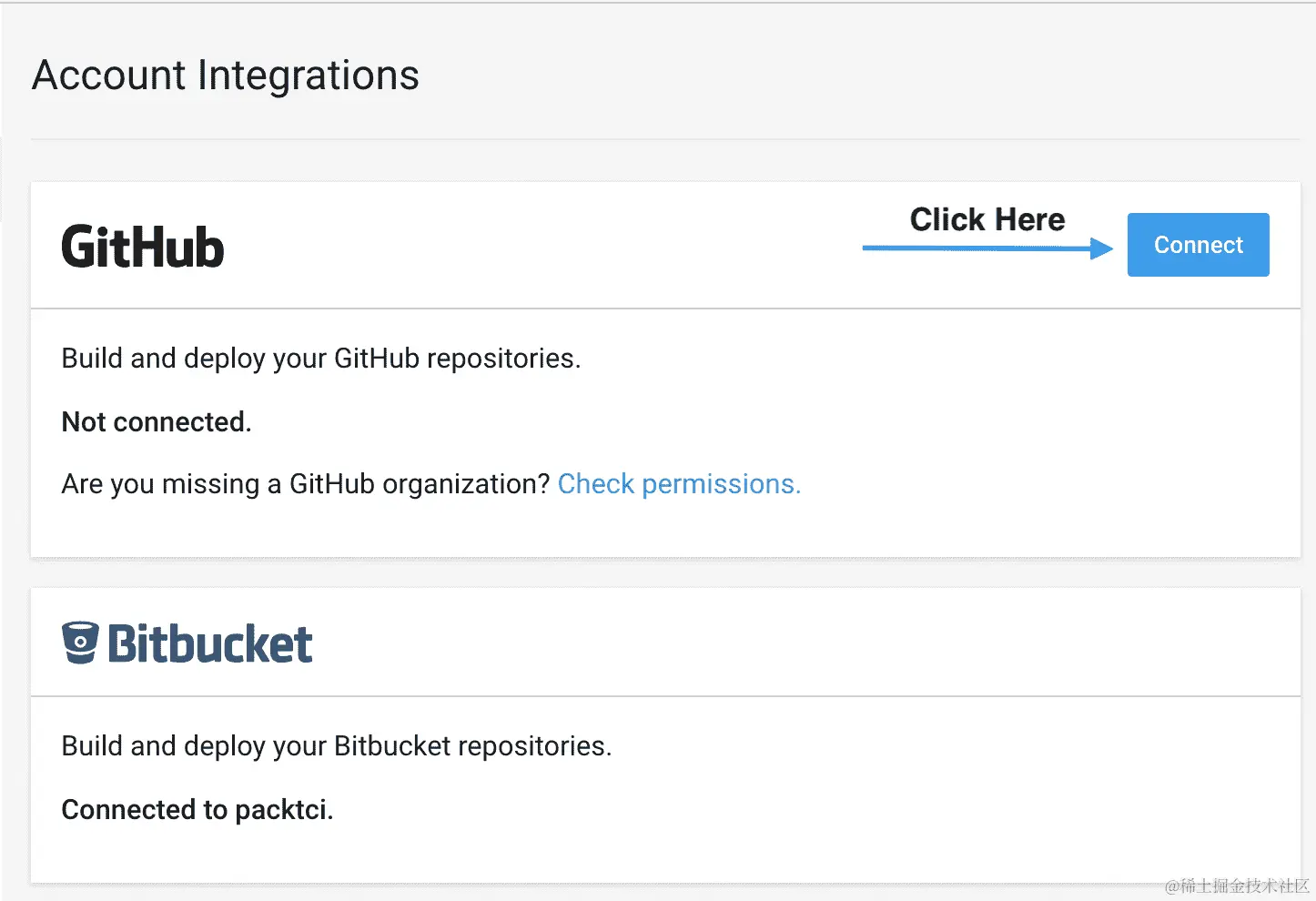Click the word 'Account' in the page title
This screenshot has width=1316, height=901.
(x=109, y=76)
